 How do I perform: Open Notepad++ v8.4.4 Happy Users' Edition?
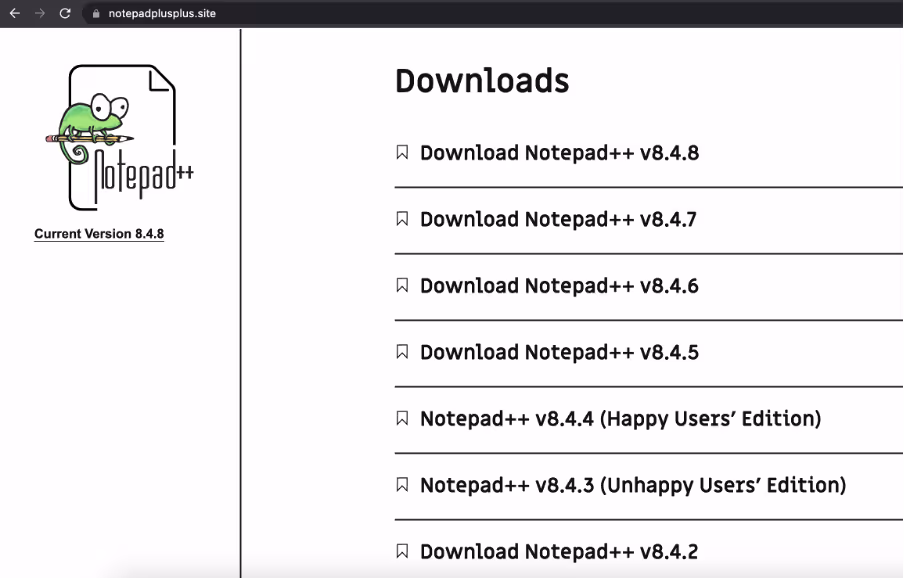point(620,419)
